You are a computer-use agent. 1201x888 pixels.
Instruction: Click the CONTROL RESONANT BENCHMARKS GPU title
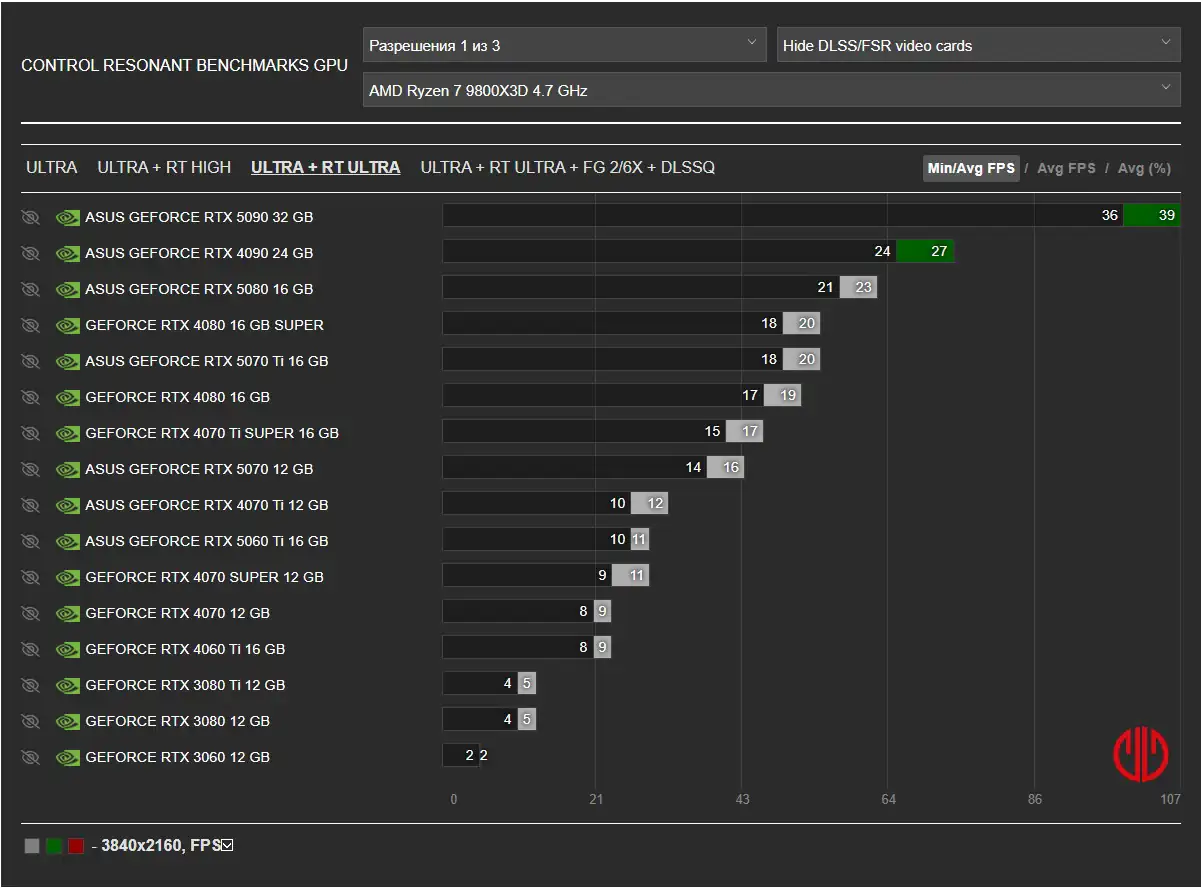tap(185, 66)
